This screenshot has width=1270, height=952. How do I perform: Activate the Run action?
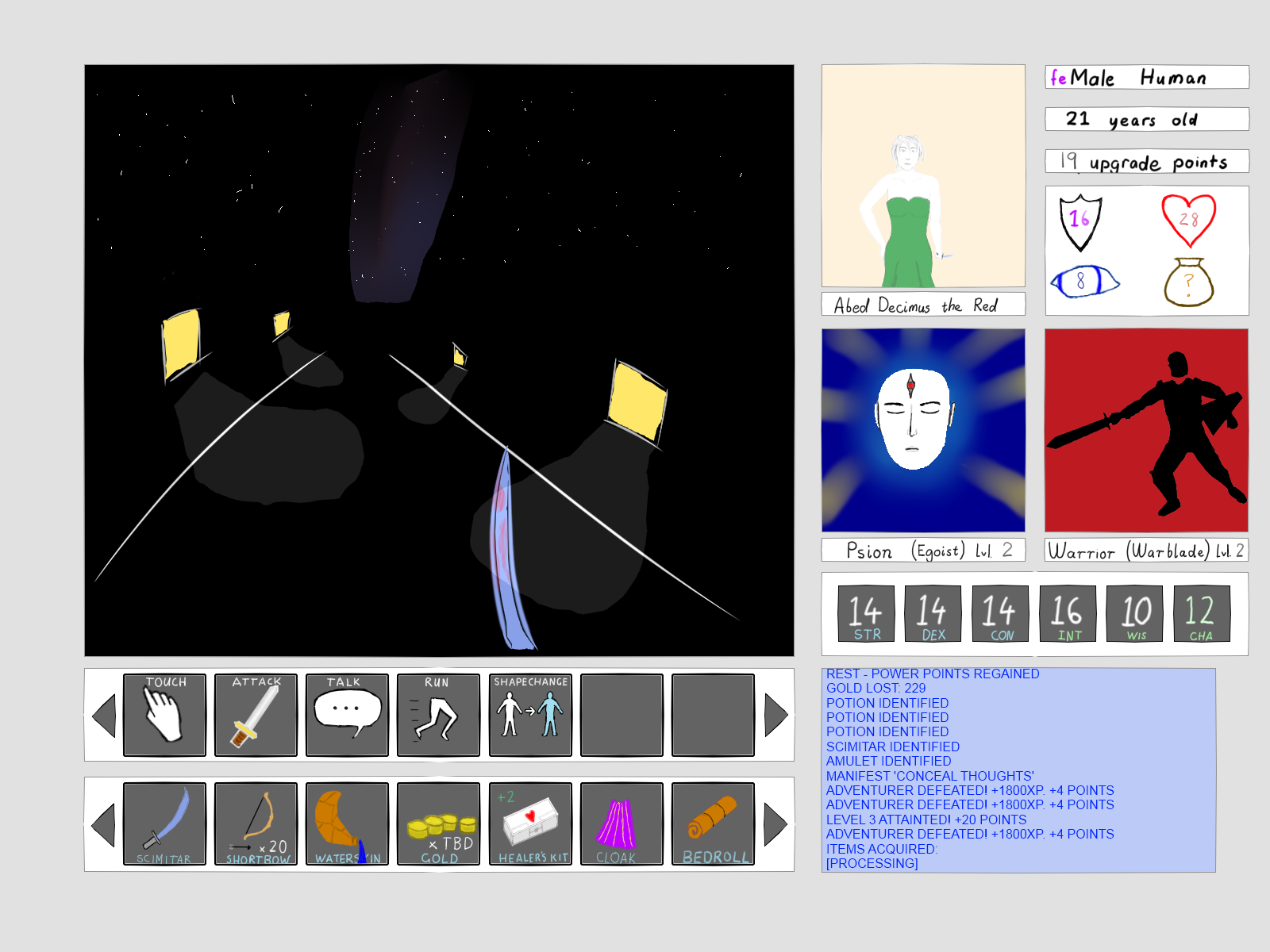click(438, 715)
